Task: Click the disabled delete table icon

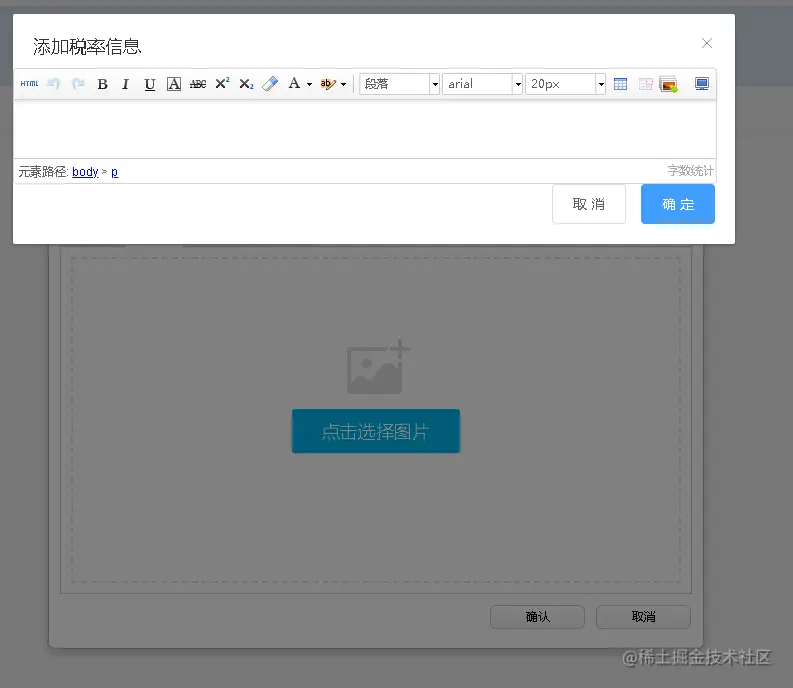Action: coord(645,84)
